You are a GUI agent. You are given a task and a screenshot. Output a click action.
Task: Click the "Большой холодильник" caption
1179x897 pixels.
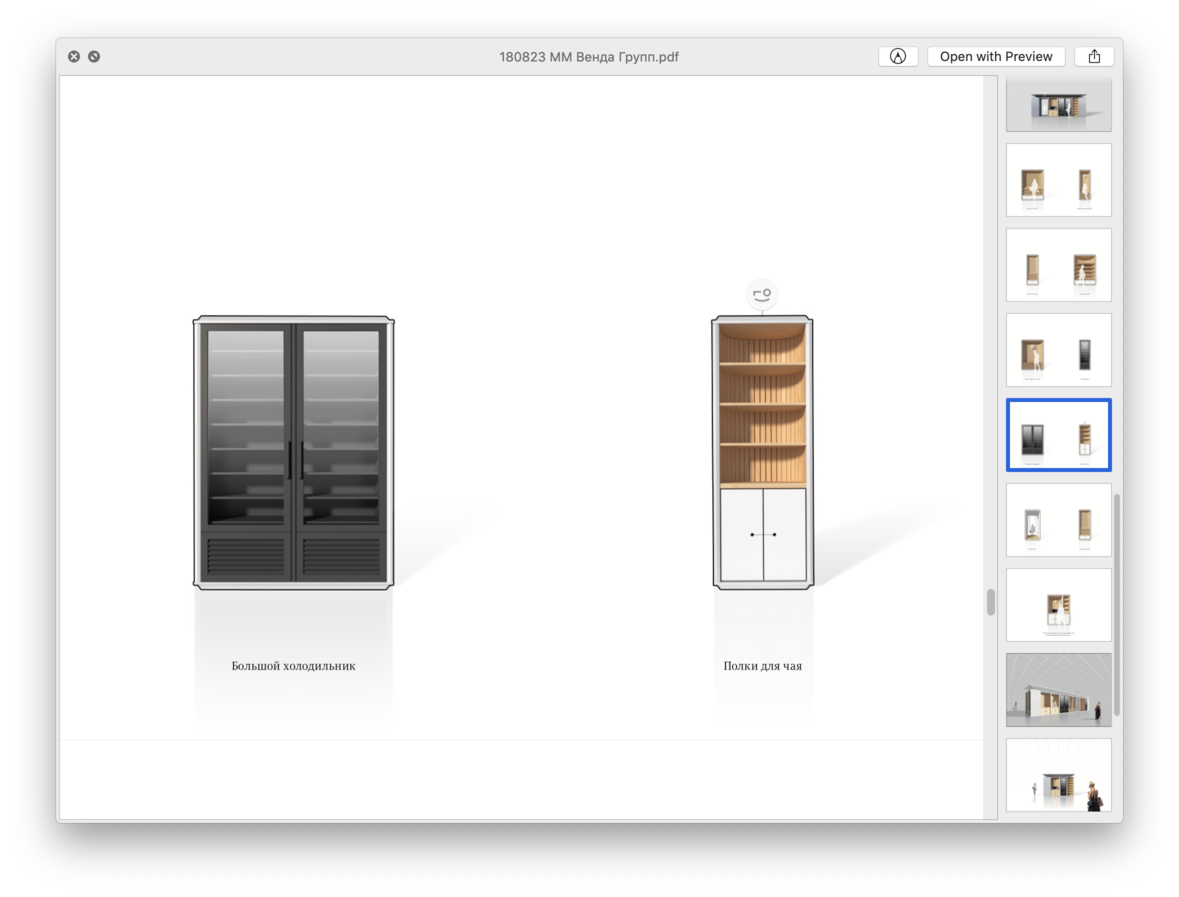pos(293,666)
